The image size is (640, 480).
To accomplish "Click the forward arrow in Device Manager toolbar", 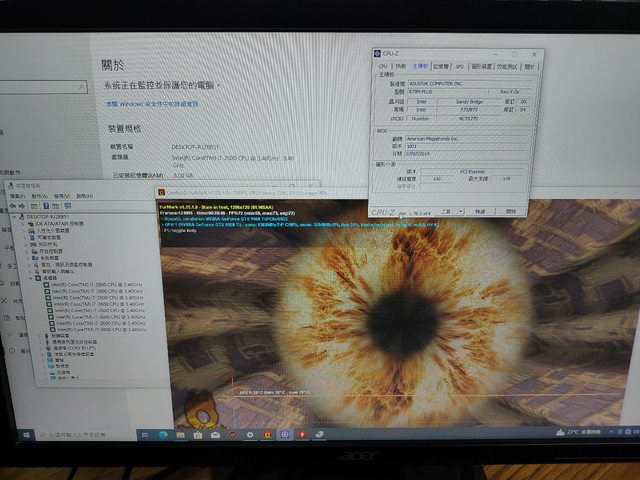I will point(21,206).
